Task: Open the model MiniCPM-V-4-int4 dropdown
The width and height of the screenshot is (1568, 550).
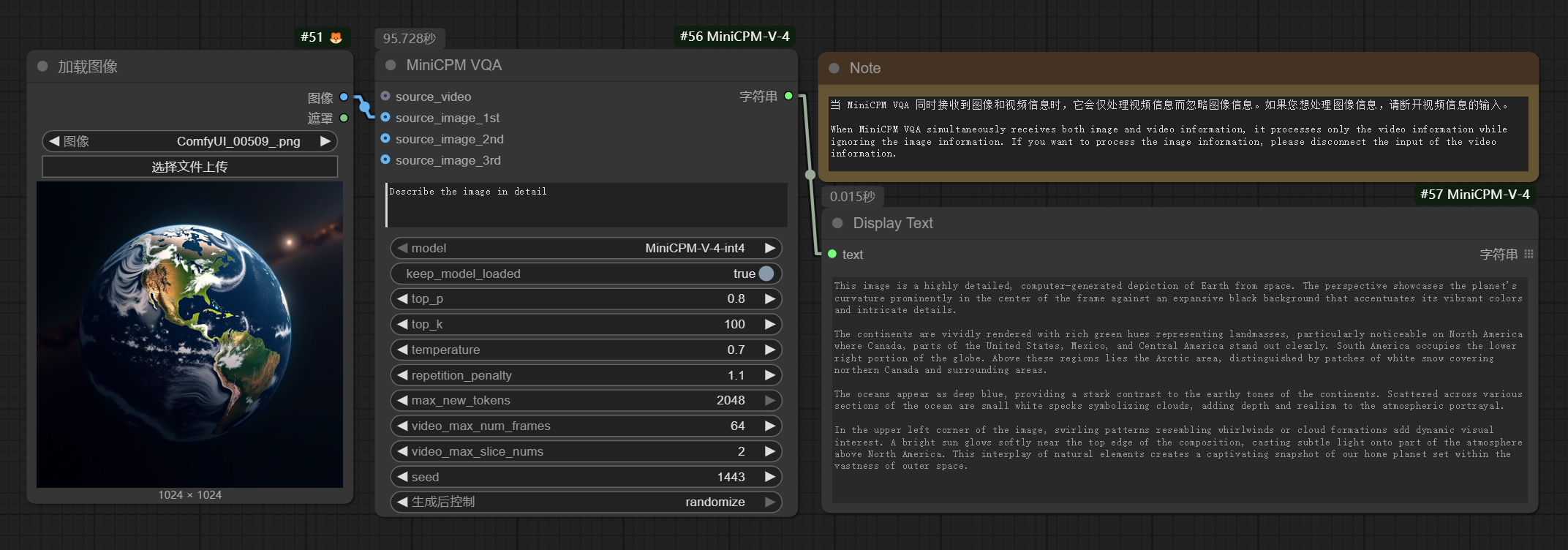Action: [587, 248]
